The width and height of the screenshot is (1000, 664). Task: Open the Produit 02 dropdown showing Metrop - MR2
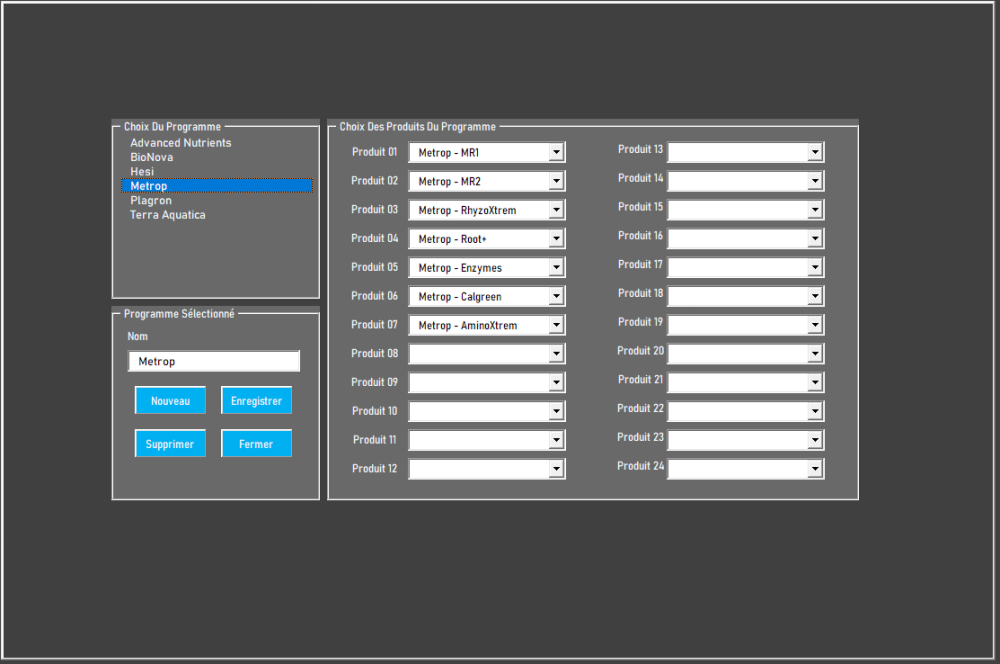[x=556, y=181]
